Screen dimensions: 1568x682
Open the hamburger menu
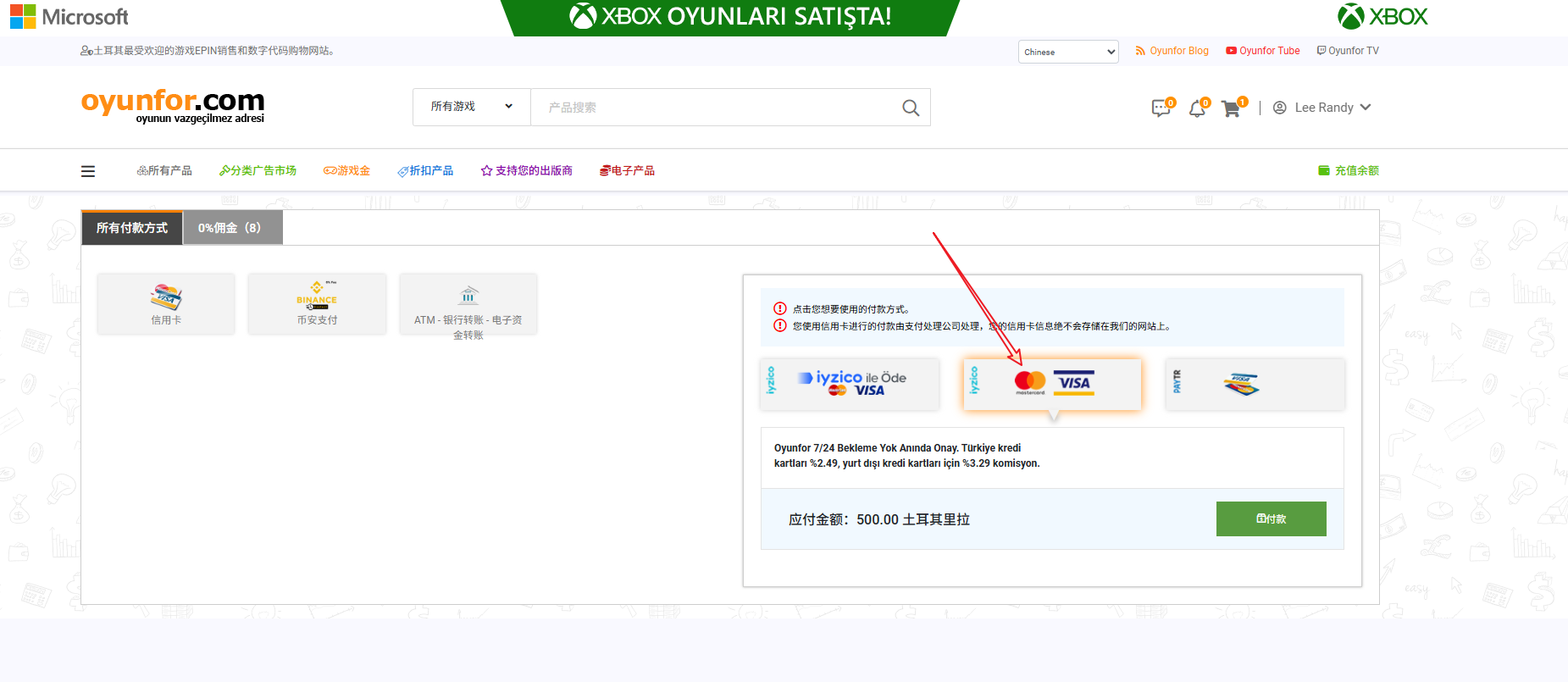click(x=88, y=171)
